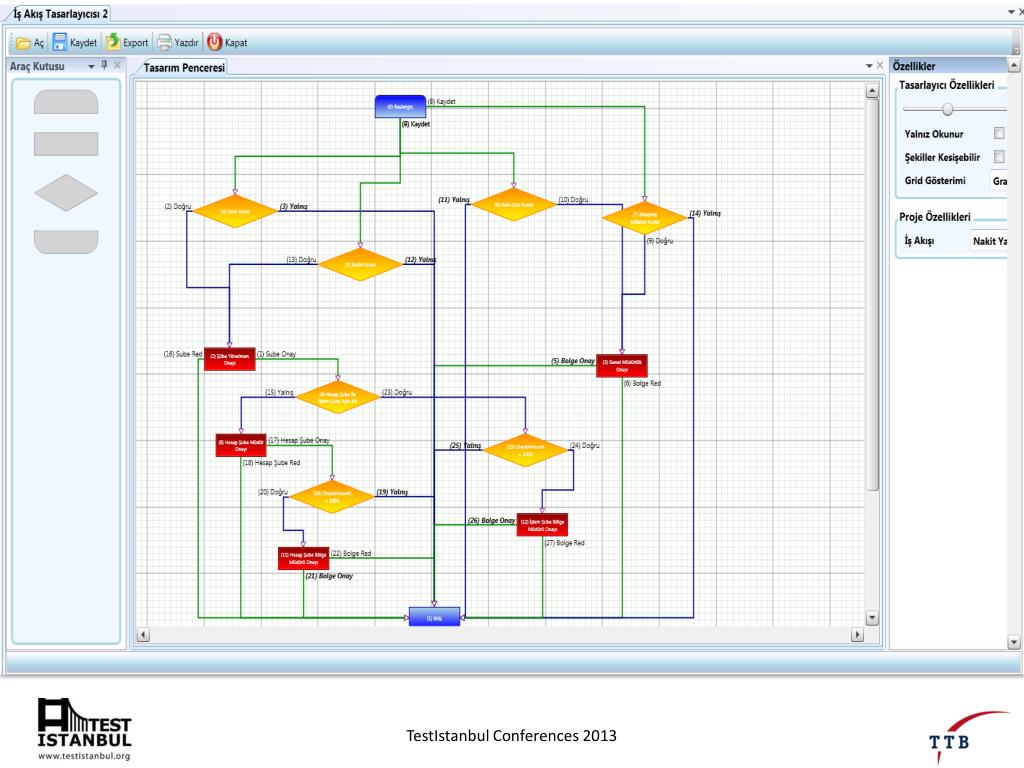Click the Aç (open) folder icon
This screenshot has height=768, width=1024.
[x=24, y=43]
